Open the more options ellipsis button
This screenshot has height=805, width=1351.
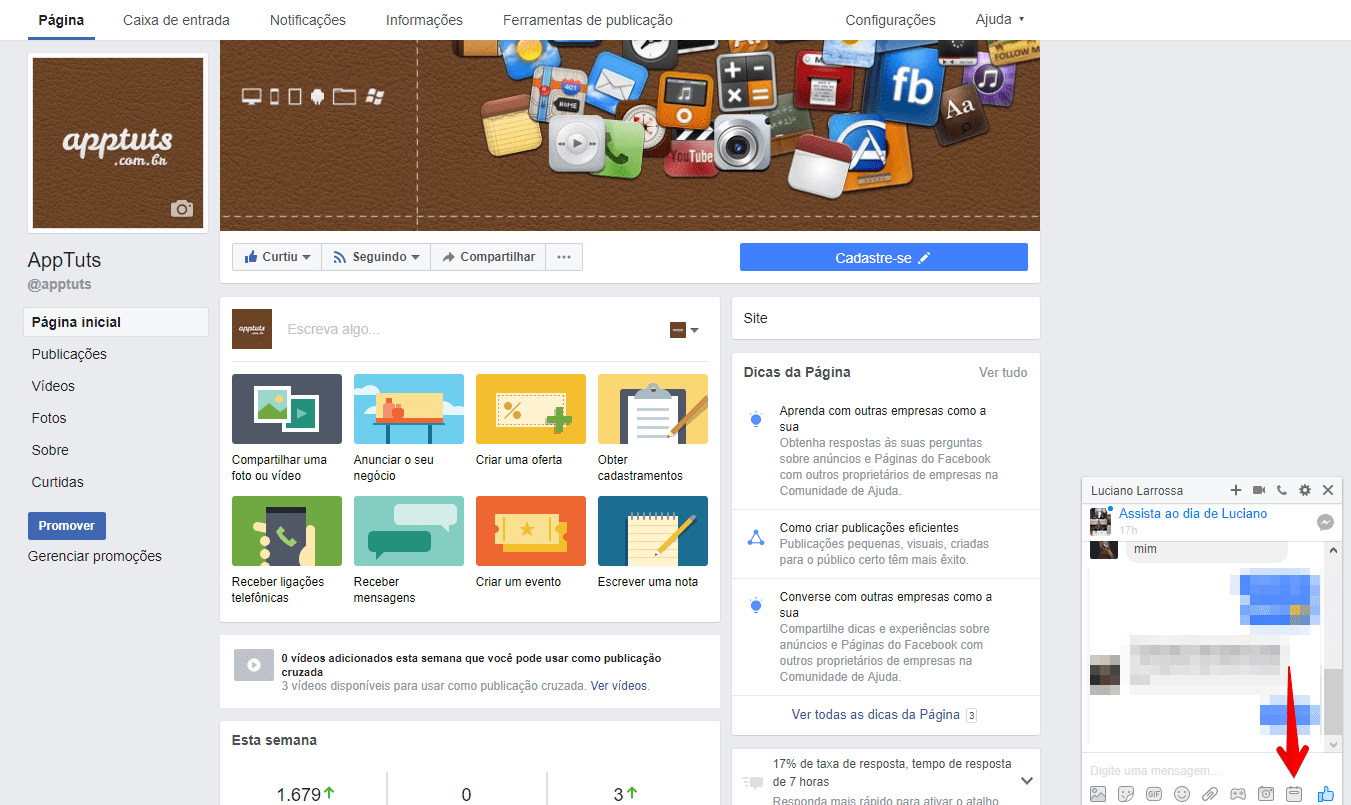pos(564,257)
